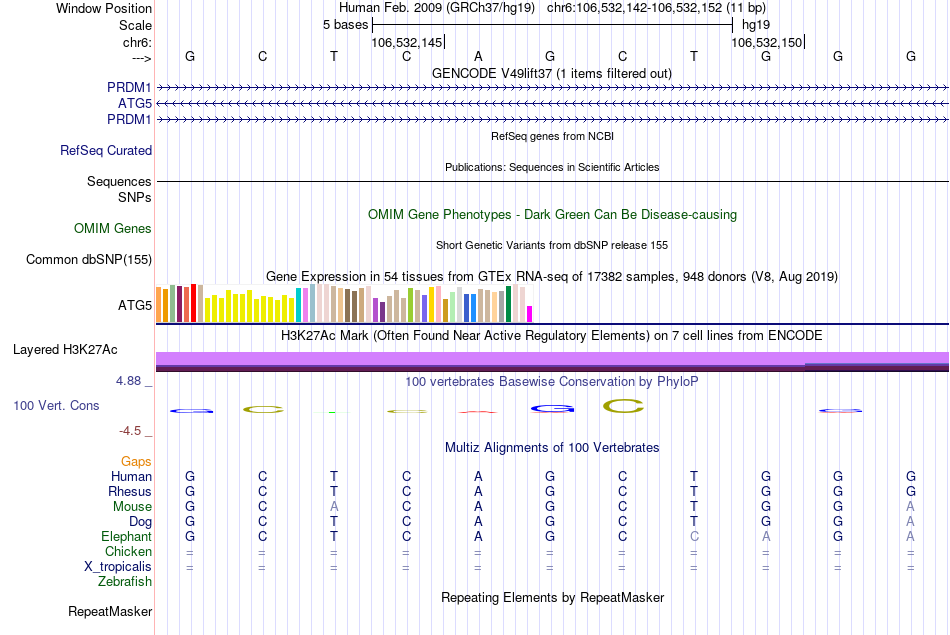Click the hg19 label beside the scale bar
The image size is (950, 635).
(x=756, y=25)
